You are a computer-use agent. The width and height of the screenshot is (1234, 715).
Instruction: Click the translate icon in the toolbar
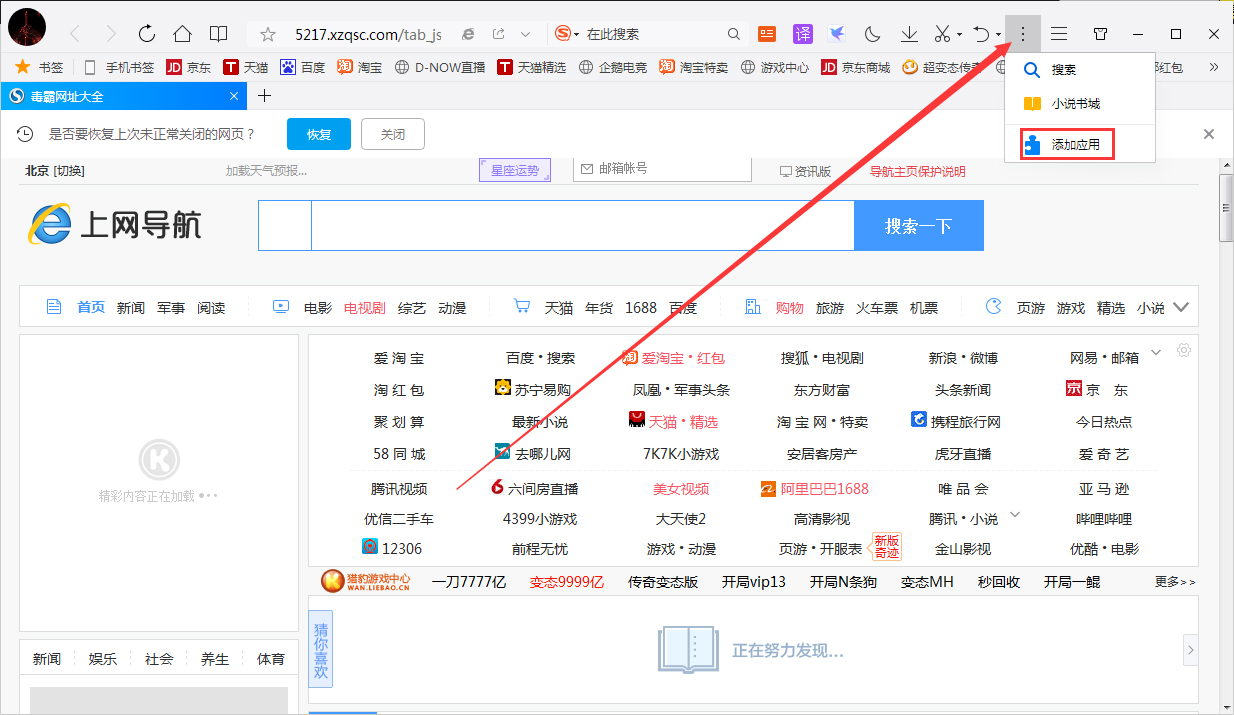(803, 33)
